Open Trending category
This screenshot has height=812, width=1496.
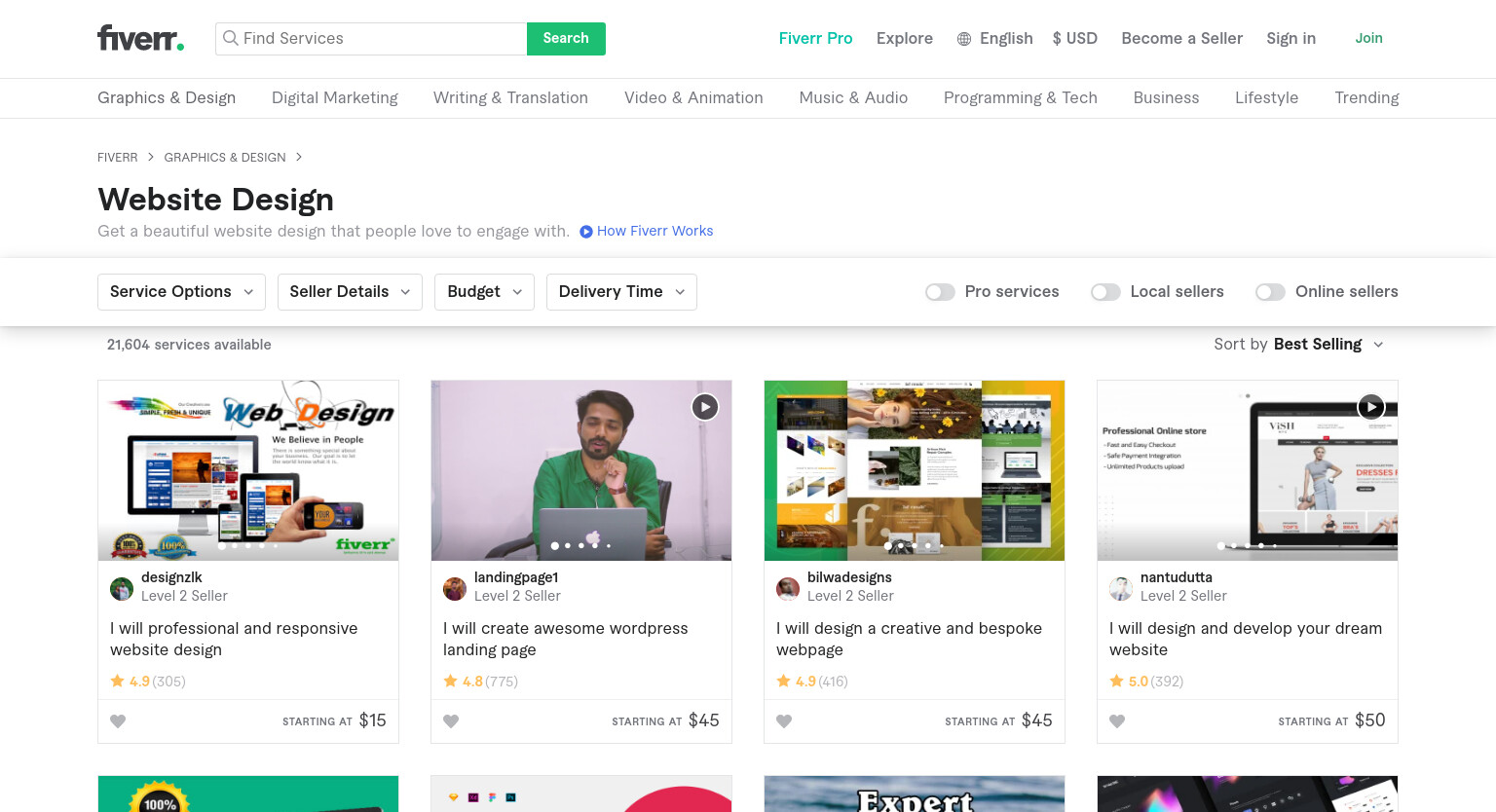1366,97
